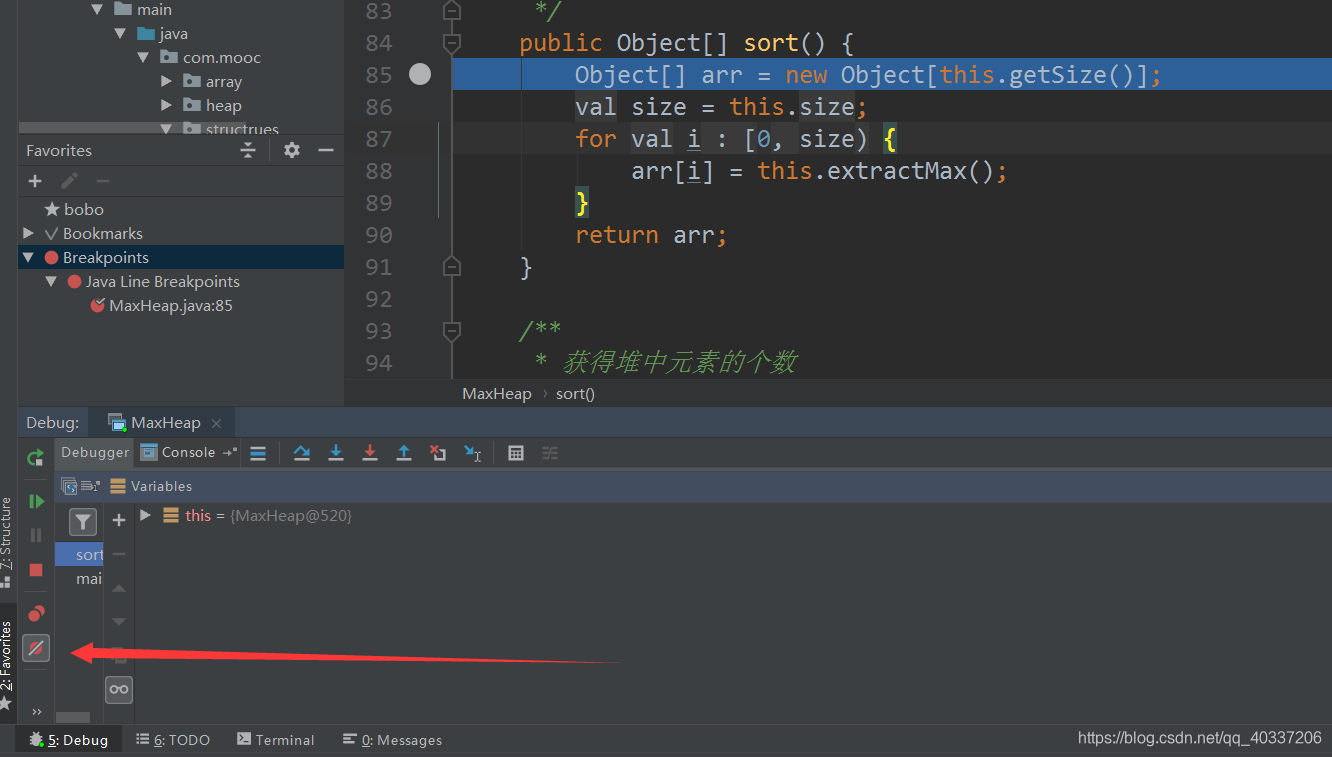Collapse the Breakpoints node
Viewport: 1332px width, 757px height.
coord(28,257)
